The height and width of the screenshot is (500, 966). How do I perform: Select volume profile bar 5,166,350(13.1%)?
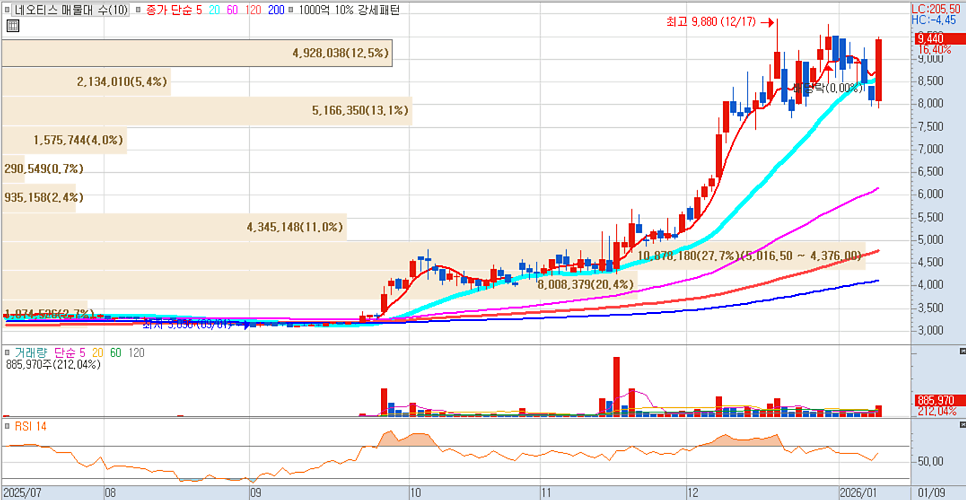pos(207,111)
